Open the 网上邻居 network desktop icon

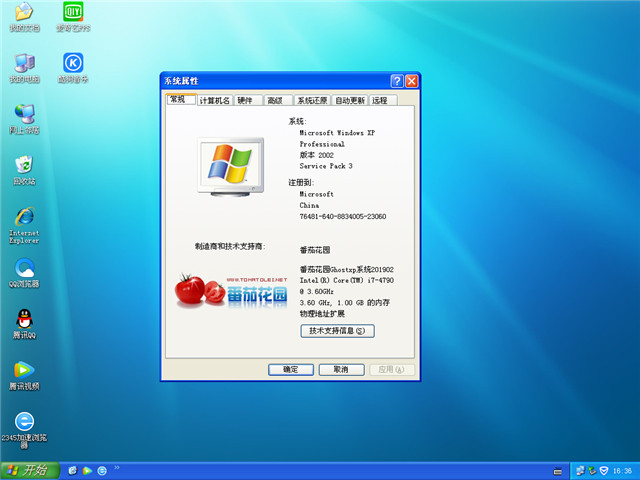(x=24, y=119)
